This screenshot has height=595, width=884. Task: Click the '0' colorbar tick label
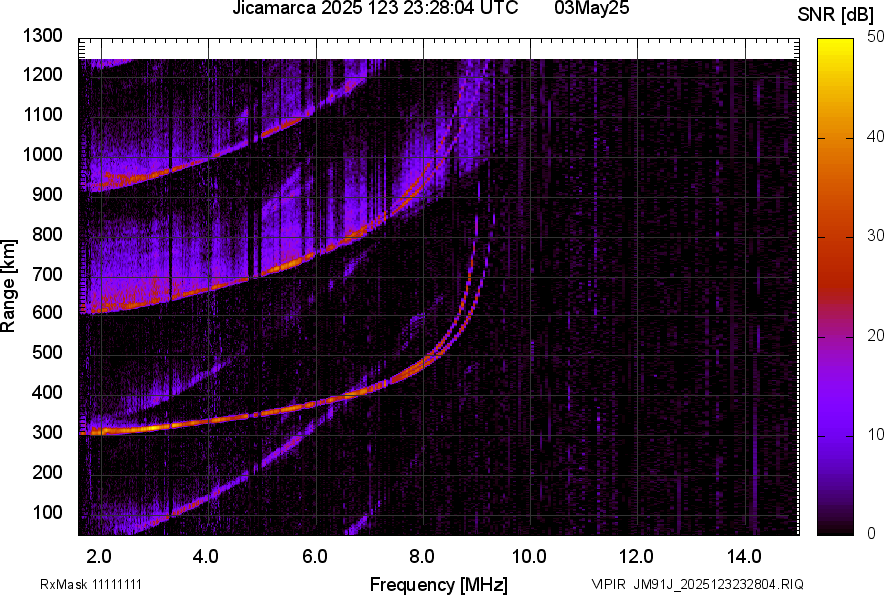coord(872,534)
